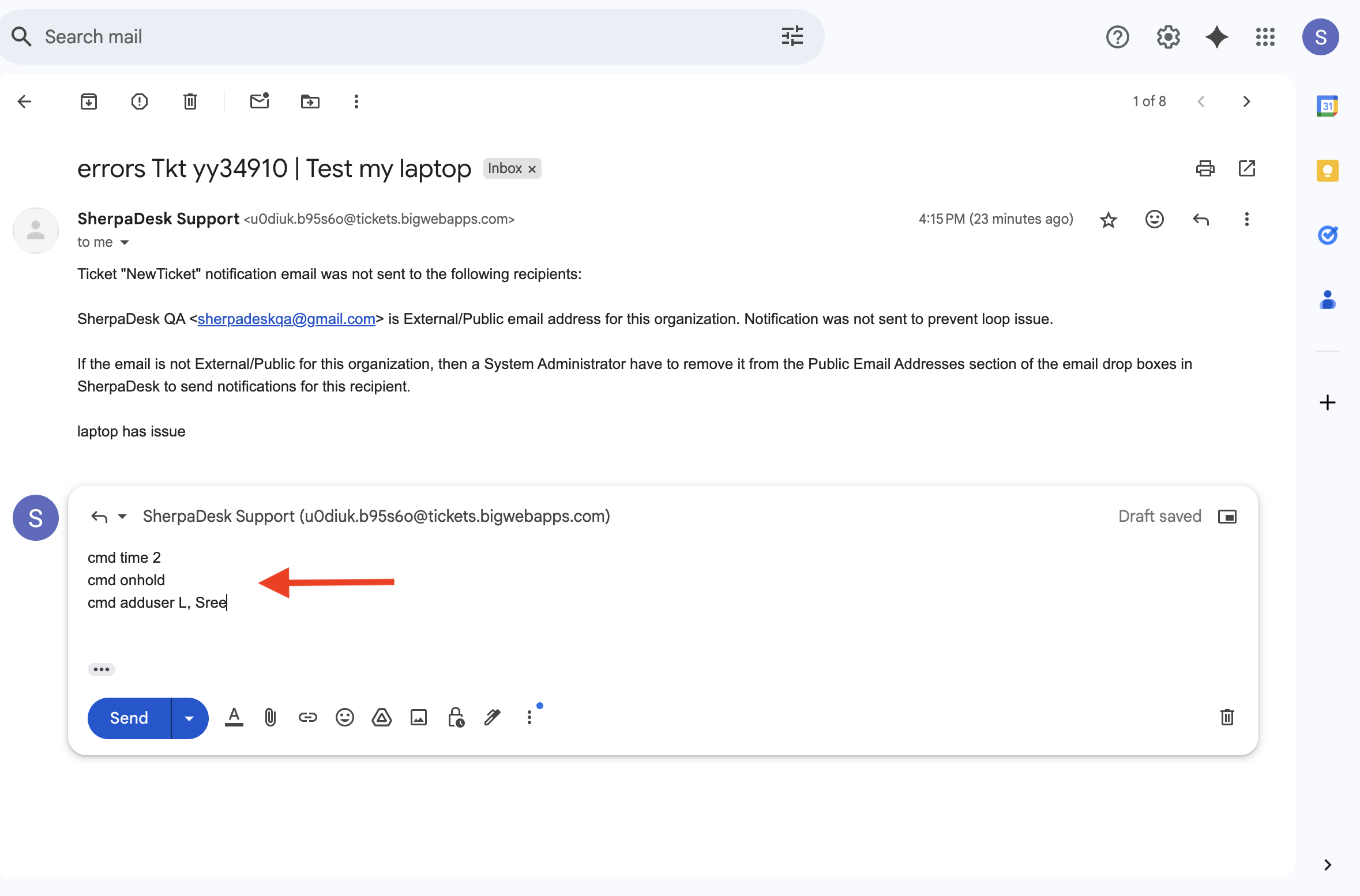Attach a file to the reply
Screen dimensions: 1360x896
[271, 717]
